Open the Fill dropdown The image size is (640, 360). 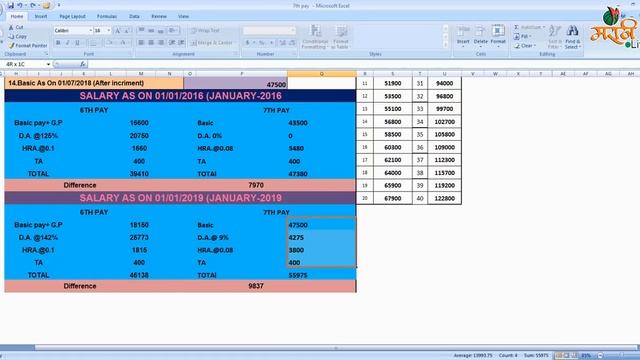(523, 36)
